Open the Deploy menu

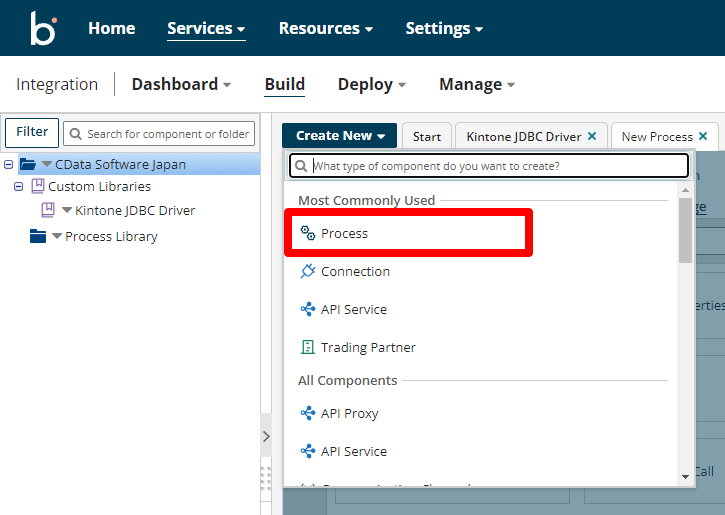pyautogui.click(x=371, y=84)
